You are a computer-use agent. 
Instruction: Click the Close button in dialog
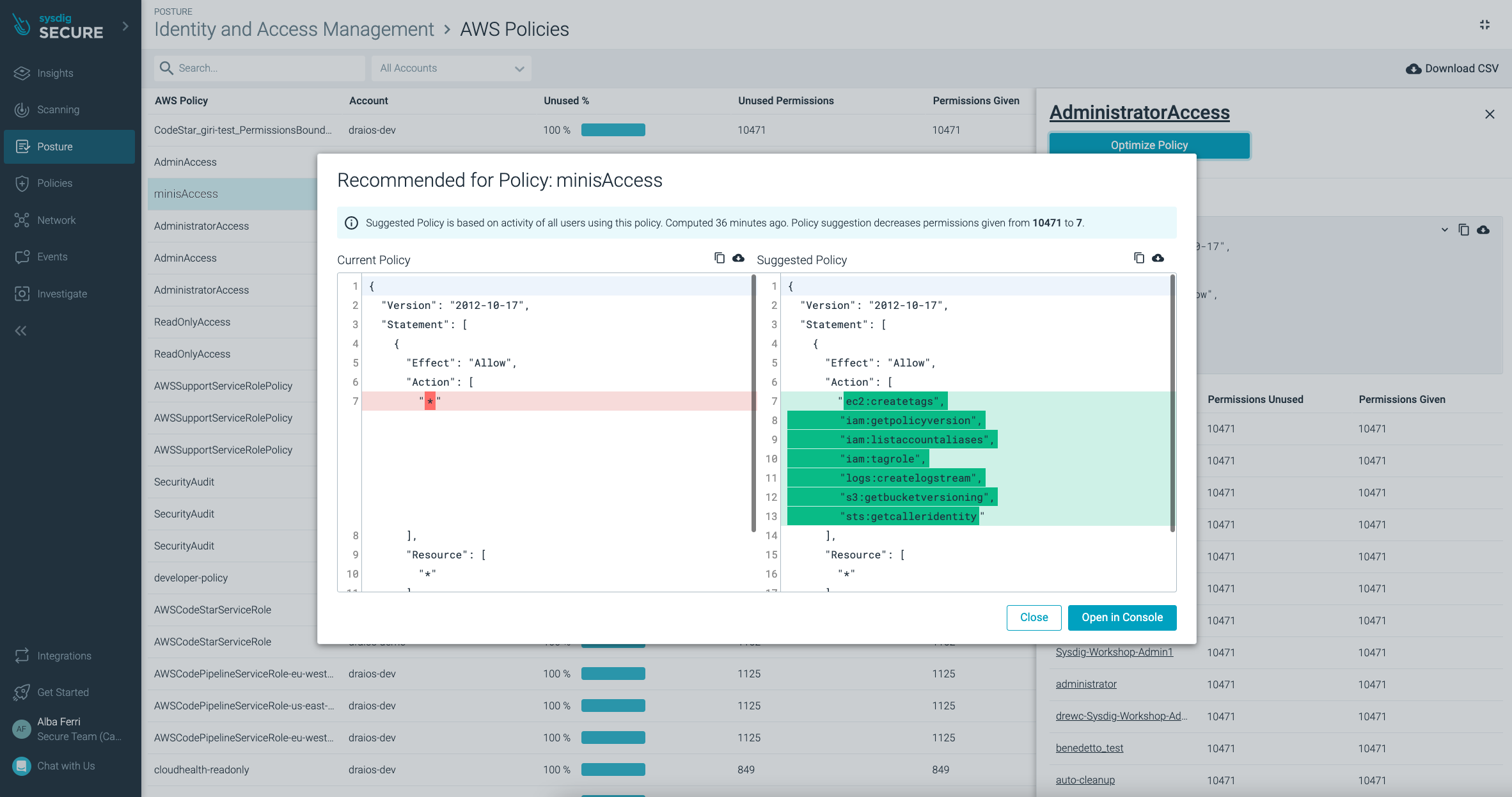[x=1034, y=617]
